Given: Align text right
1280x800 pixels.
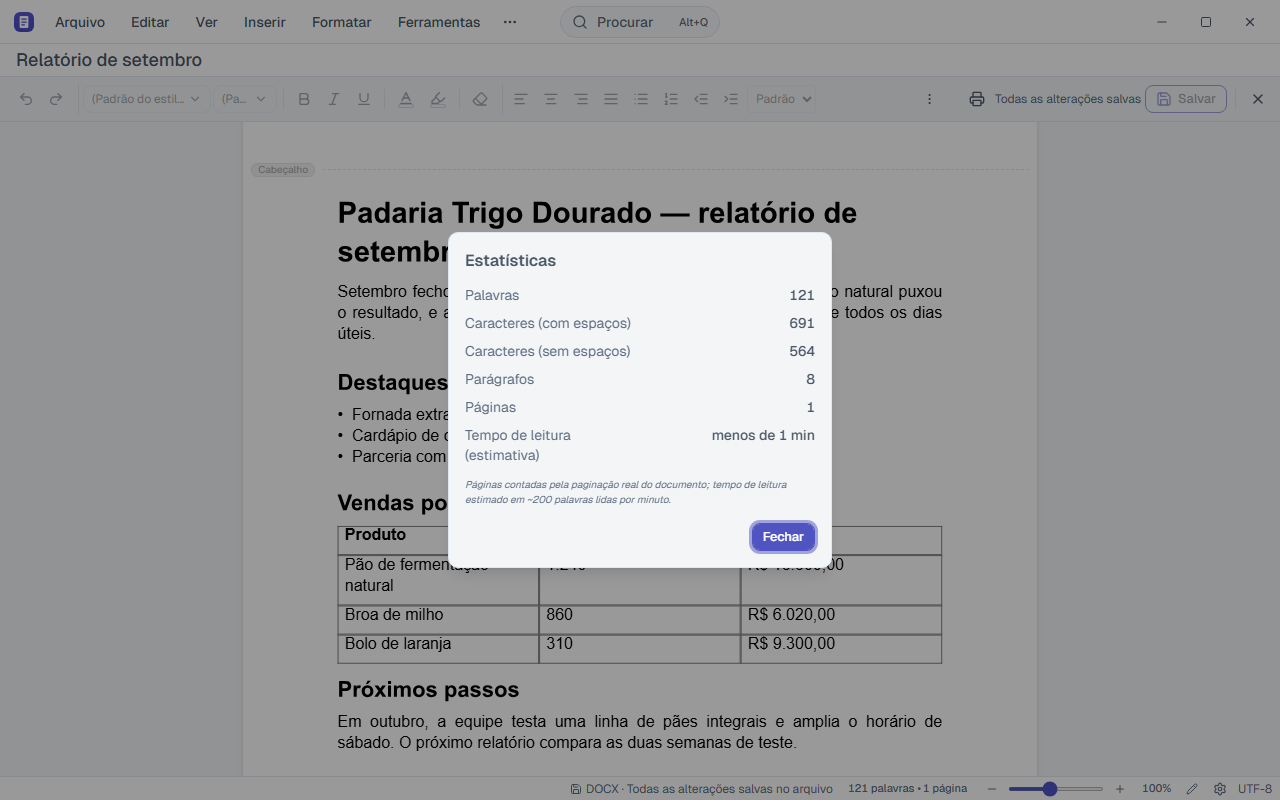Looking at the screenshot, I should coord(581,99).
